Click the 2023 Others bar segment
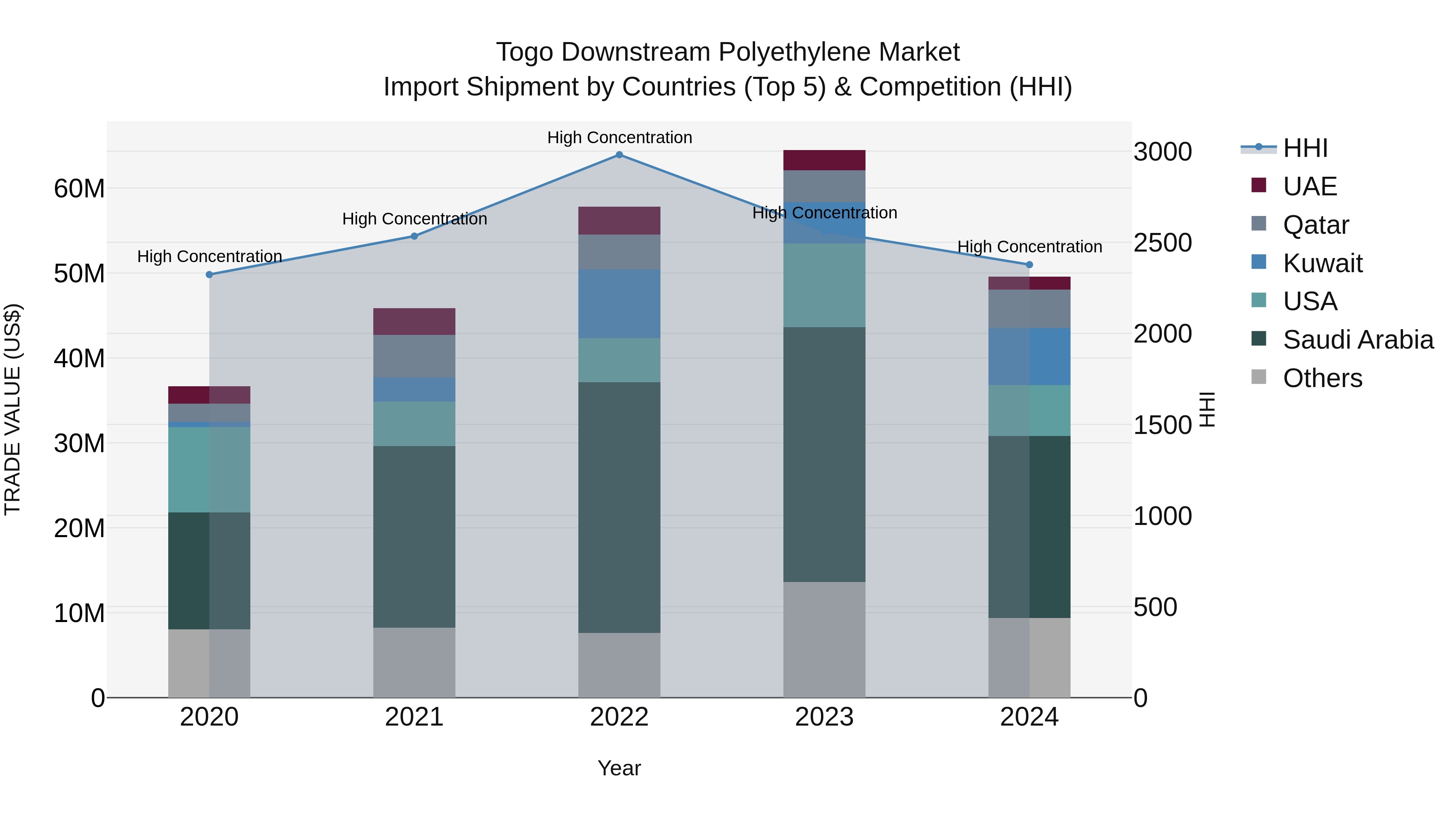This screenshot has width=1456, height=819. click(824, 640)
